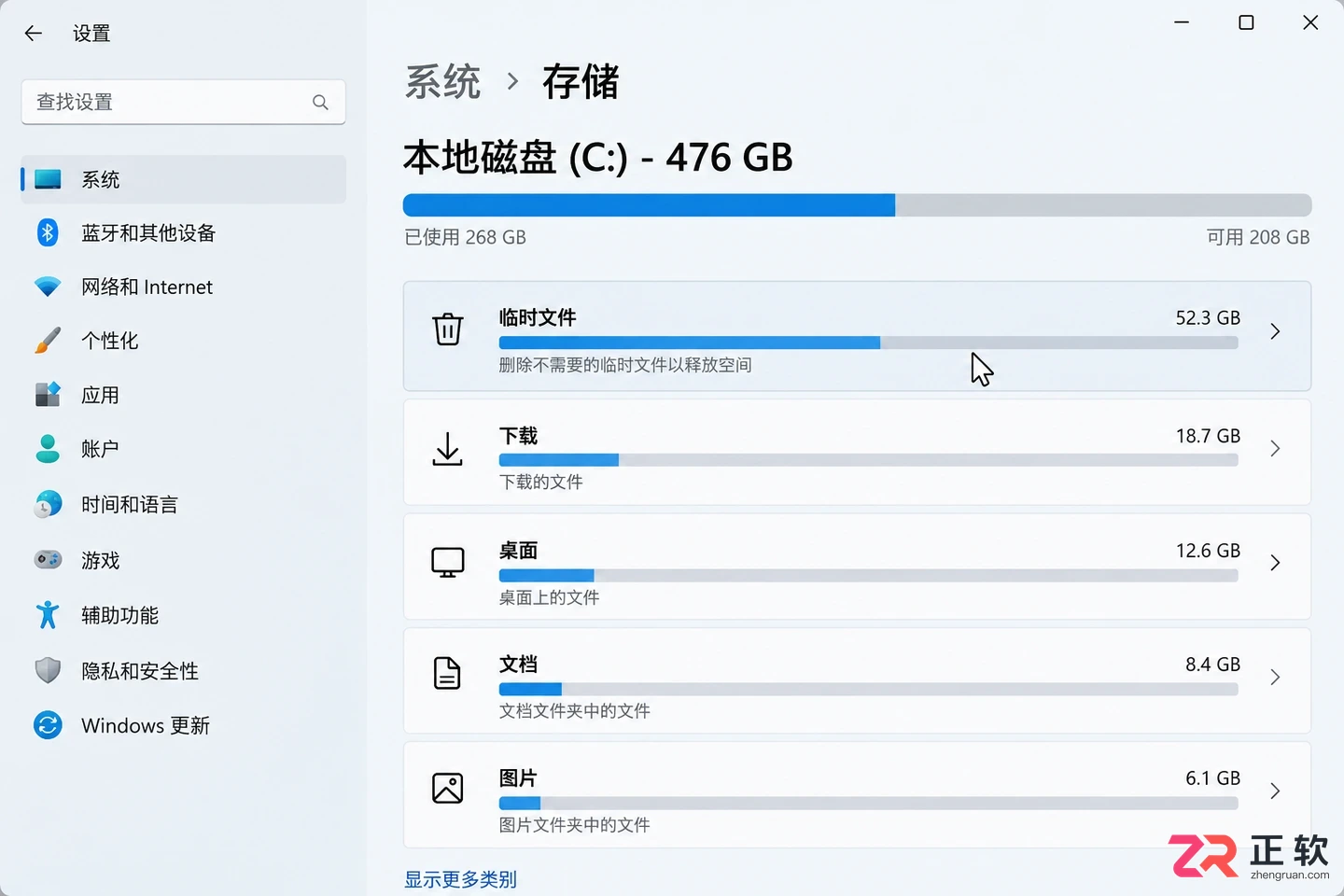Click the monitor icon for 桌面
This screenshot has width=1344, height=896.
pos(448,563)
